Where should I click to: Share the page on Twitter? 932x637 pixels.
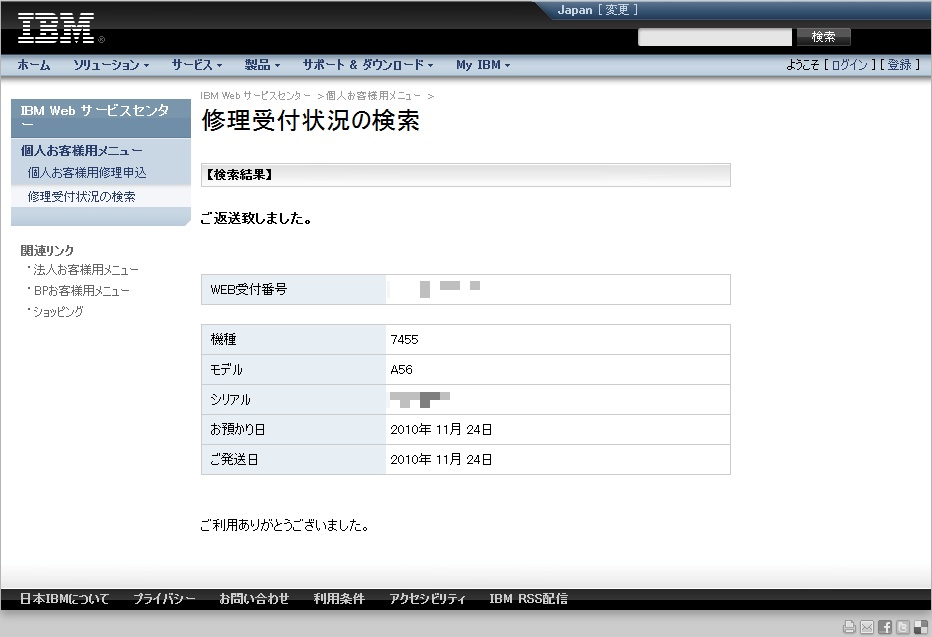(x=903, y=626)
